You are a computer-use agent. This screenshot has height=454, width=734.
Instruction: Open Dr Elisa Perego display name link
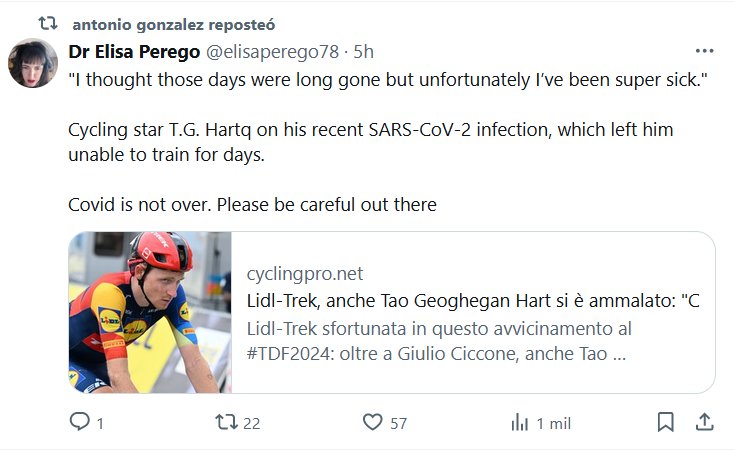133,51
